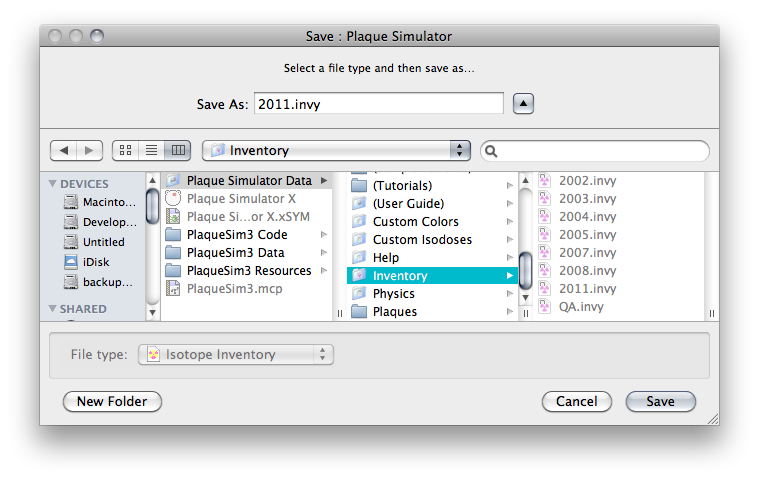Screen dimensions: 759x480
Task: Click the search field
Action: (x=594, y=151)
